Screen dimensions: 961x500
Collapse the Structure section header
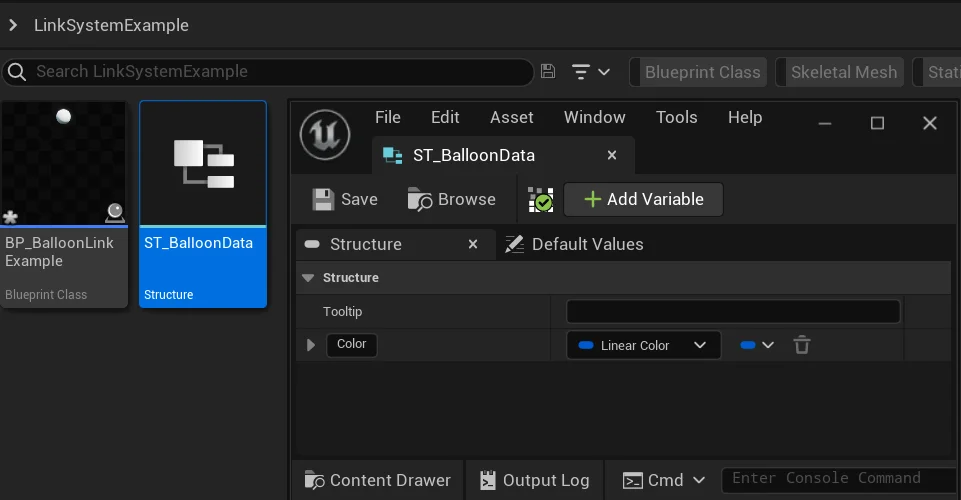click(x=309, y=278)
